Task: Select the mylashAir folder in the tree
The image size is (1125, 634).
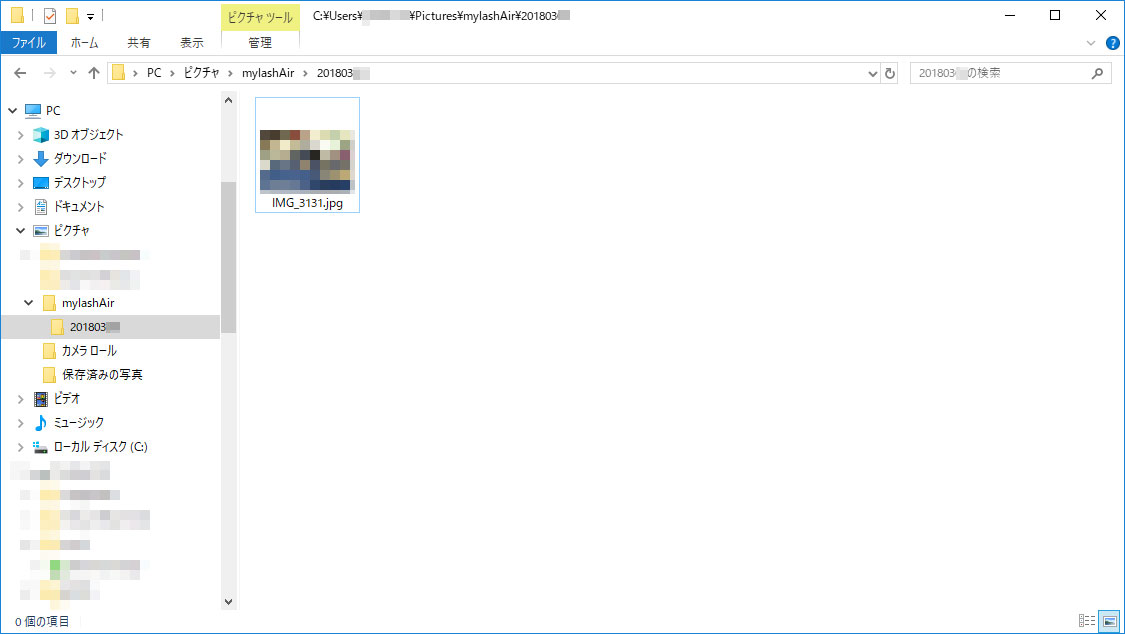Action: [x=88, y=303]
